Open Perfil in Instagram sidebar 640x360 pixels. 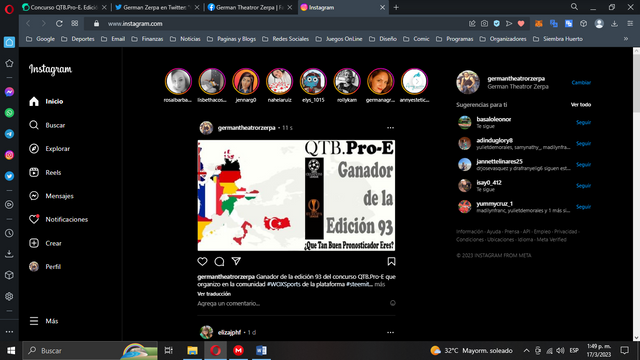pyautogui.click(x=45, y=267)
